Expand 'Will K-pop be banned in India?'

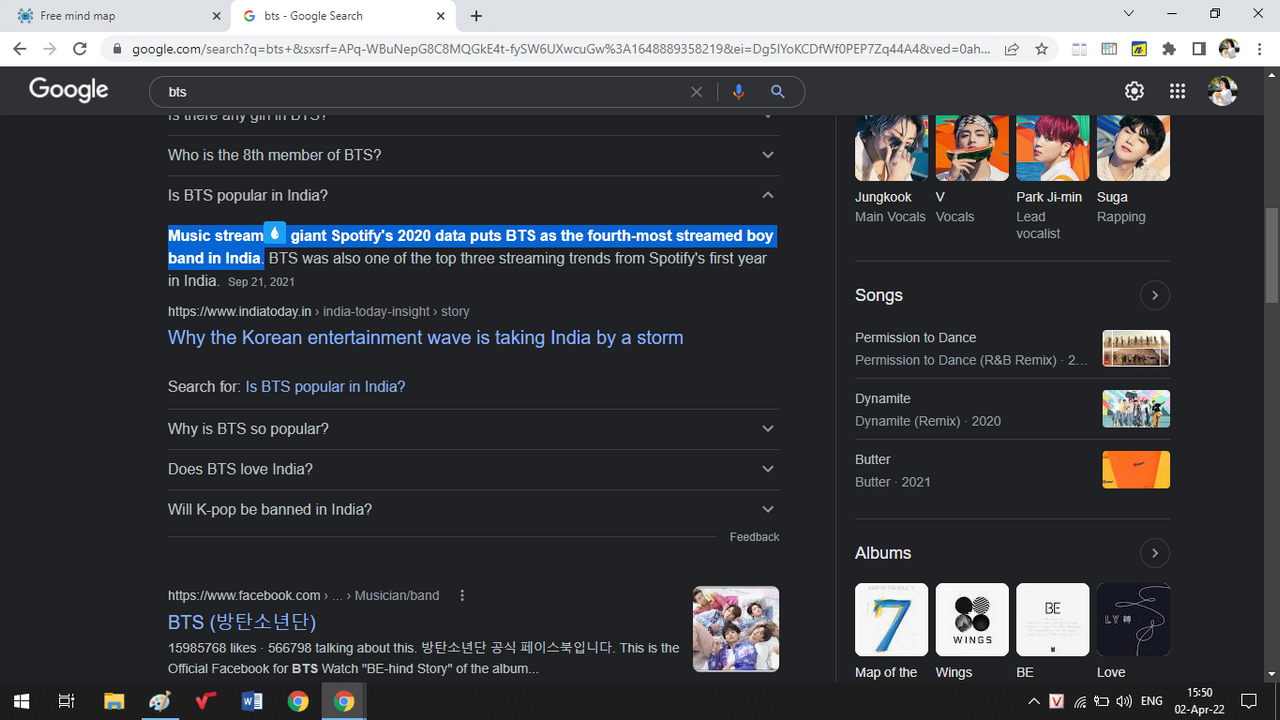tap(767, 510)
